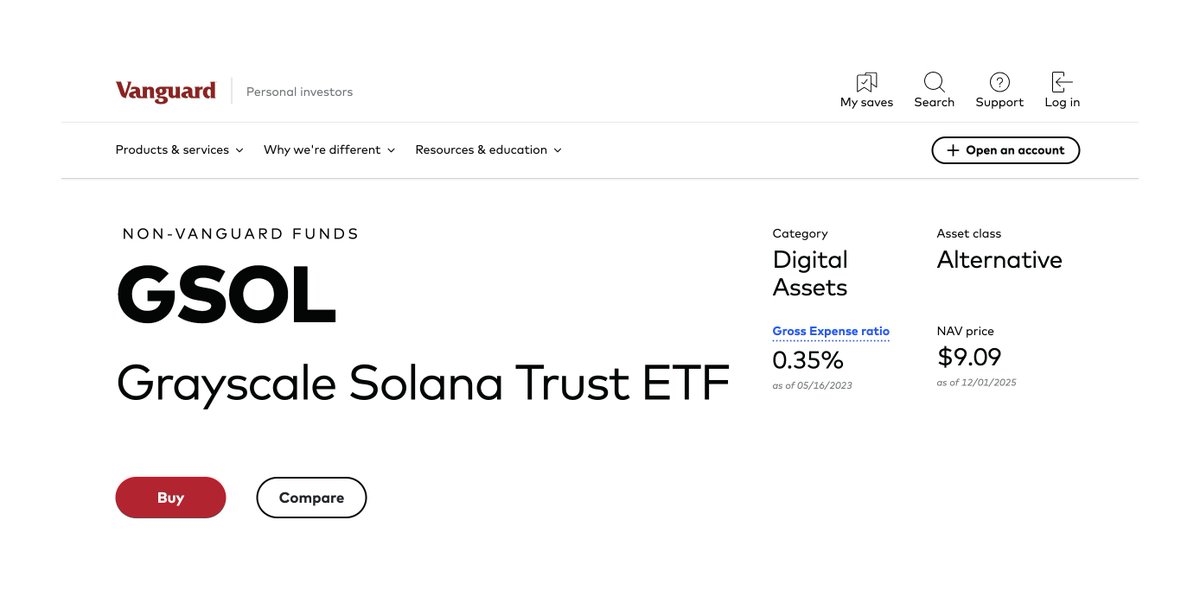Open Support question mark icon
Image resolution: width=1200 pixels, height=590 pixels.
(x=999, y=82)
